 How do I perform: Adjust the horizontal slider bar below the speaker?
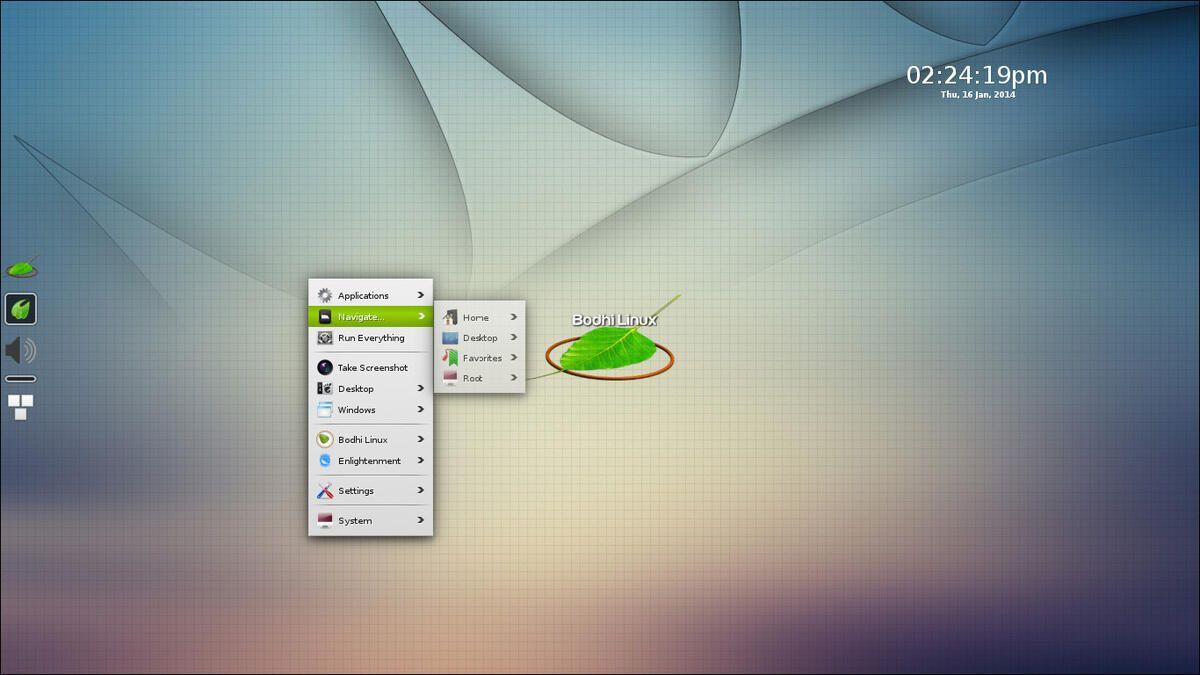21,379
